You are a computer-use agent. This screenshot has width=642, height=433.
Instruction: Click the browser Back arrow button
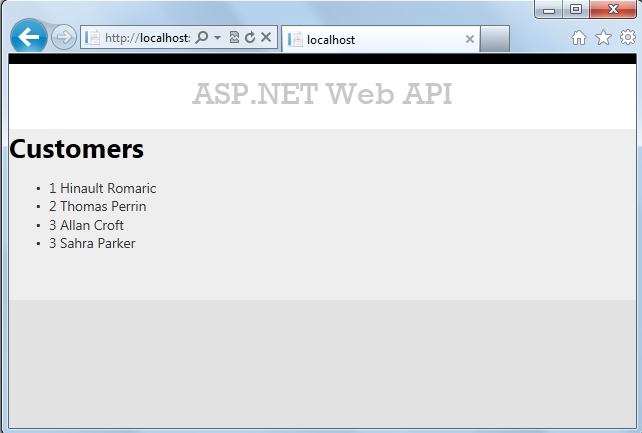coord(28,37)
